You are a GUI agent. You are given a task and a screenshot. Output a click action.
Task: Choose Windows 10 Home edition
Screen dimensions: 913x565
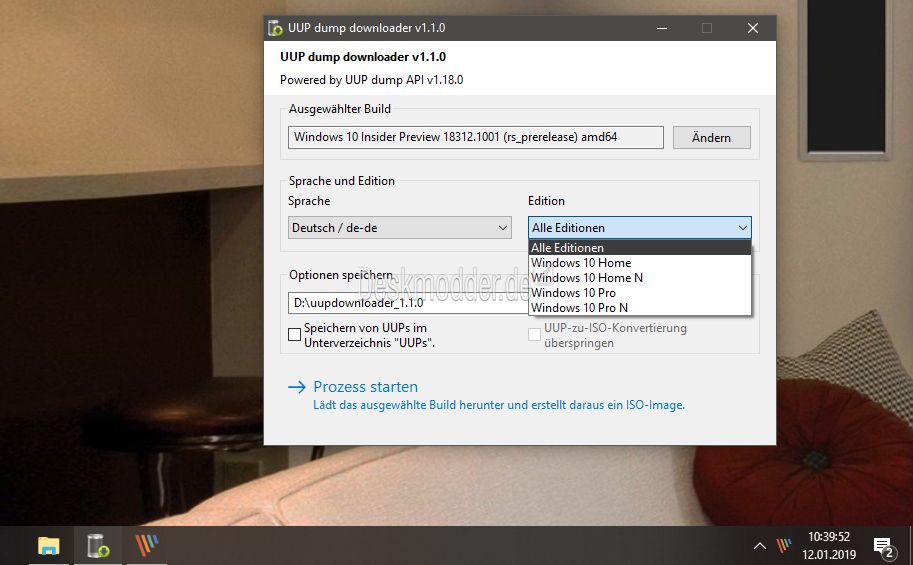639,263
